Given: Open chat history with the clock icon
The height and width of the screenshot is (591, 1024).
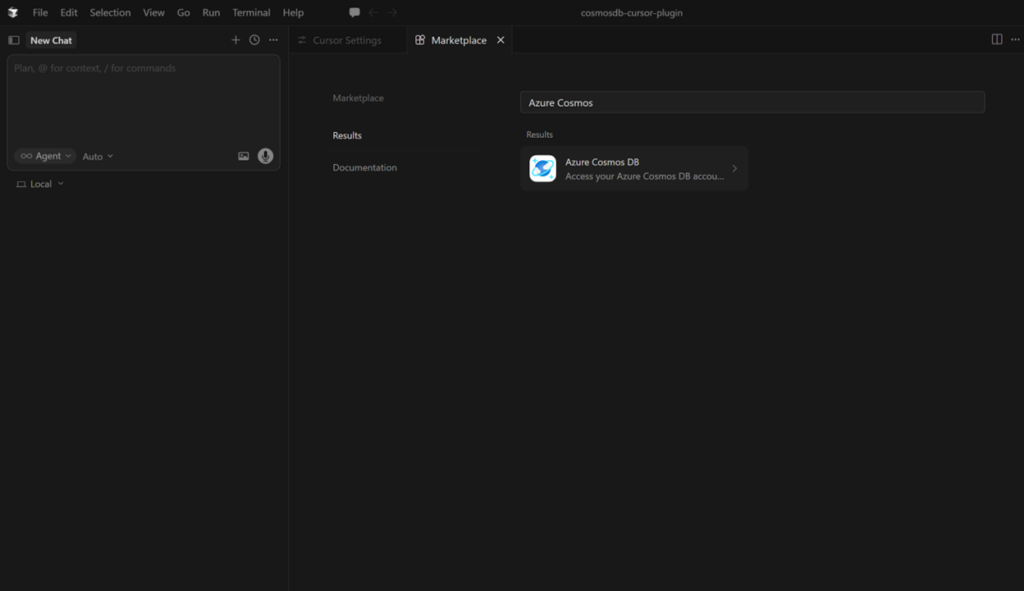Looking at the screenshot, I should [x=253, y=40].
